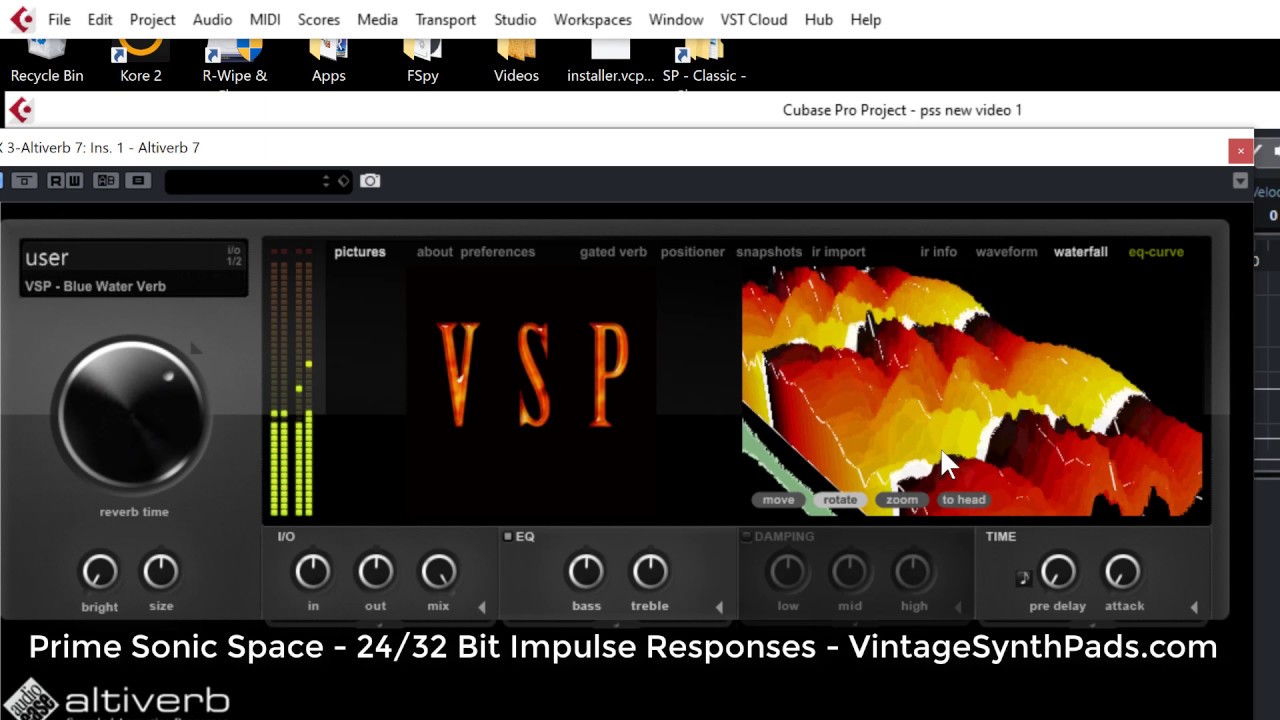The width and height of the screenshot is (1280, 720).
Task: Toggle tempo sync note icon for pre delay
Action: tap(1023, 578)
